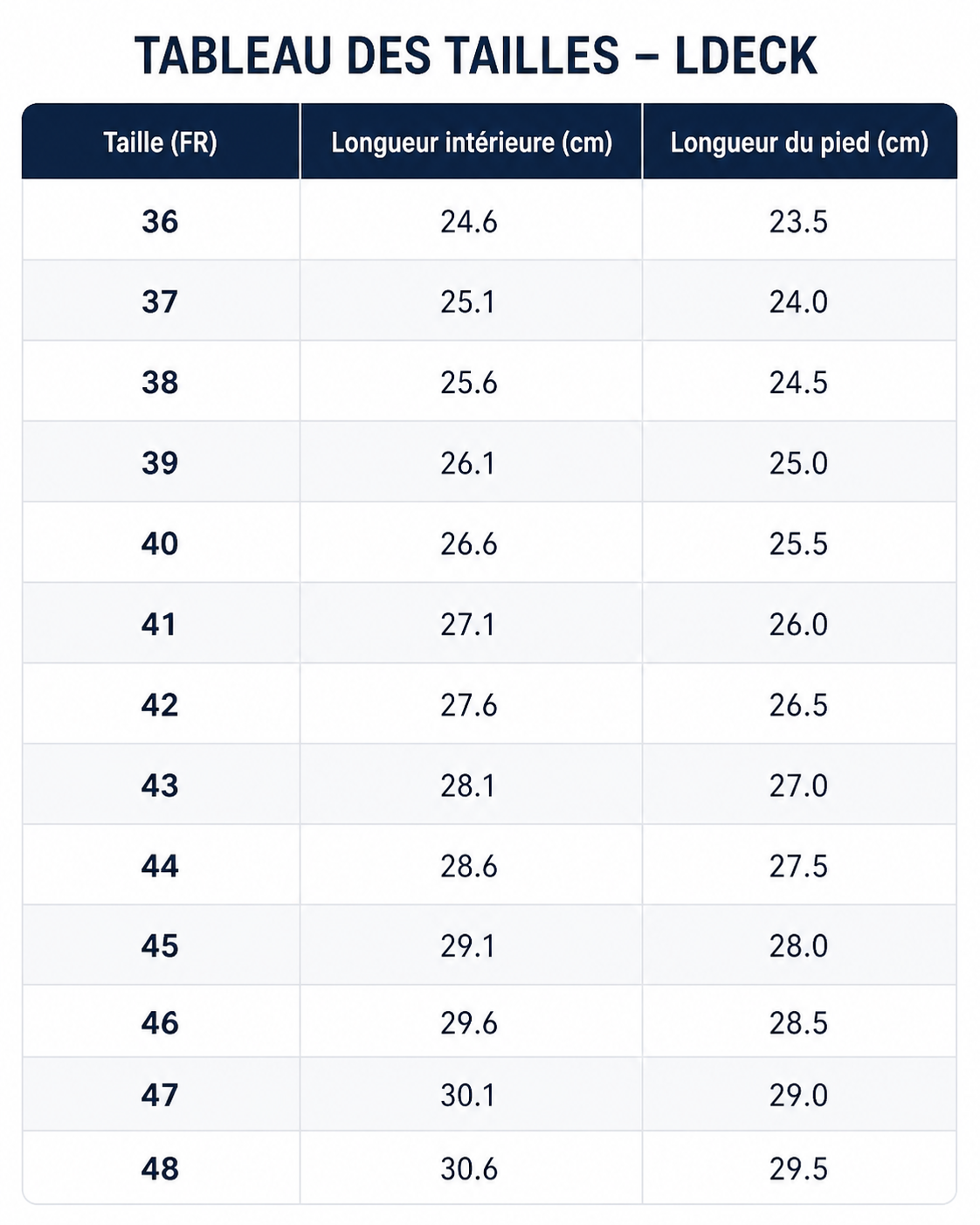Viewport: 980px width, 1225px height.
Task: Click the Taille (FR) column header
Action: click(x=160, y=142)
